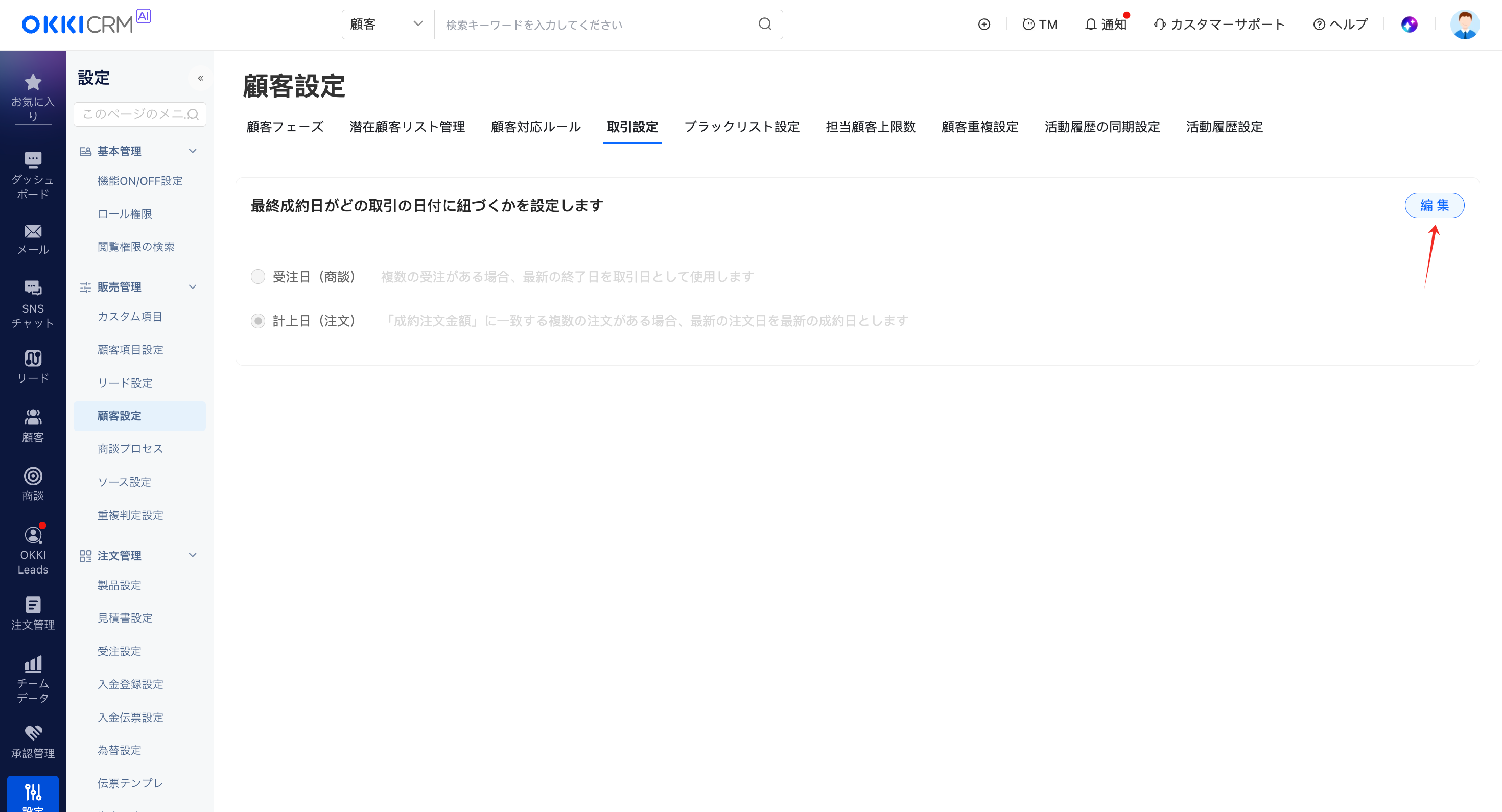Viewport: 1502px width, 812px height.
Task: Switch to 潜在顧客リスト管理 tab
Action: tap(407, 127)
